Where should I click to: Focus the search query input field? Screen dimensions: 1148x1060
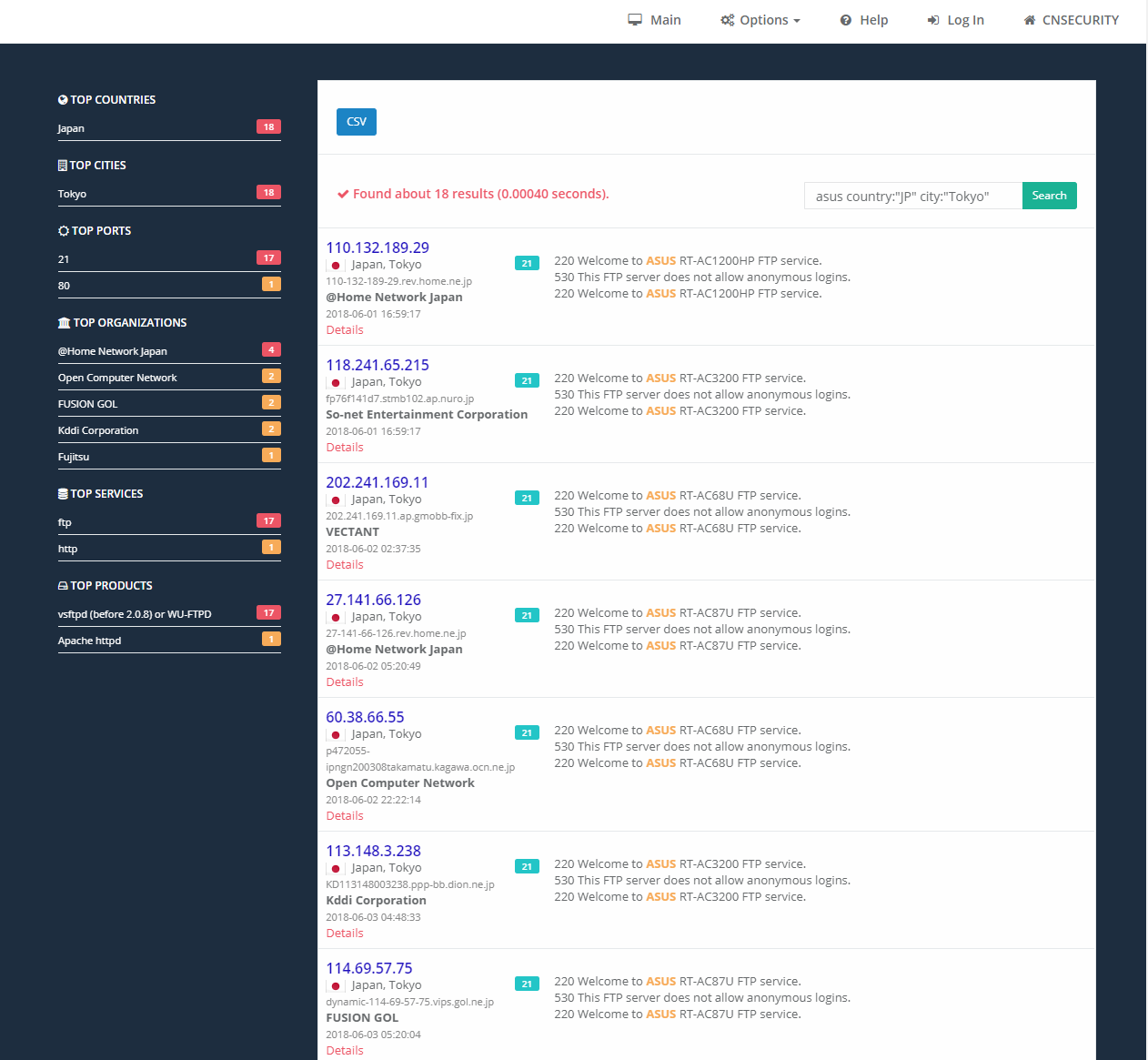912,196
